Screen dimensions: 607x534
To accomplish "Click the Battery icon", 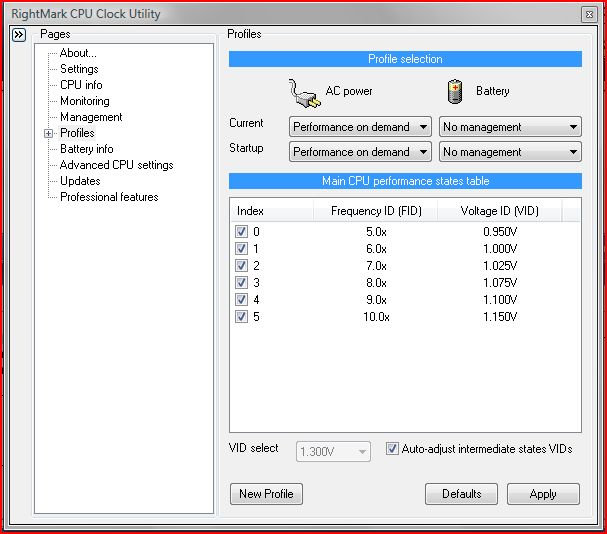I will pyautogui.click(x=455, y=91).
